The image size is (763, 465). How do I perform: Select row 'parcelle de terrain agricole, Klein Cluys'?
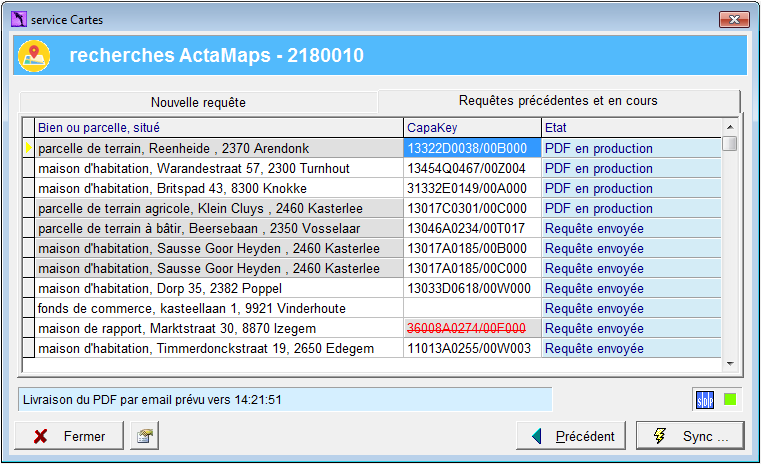tap(219, 208)
